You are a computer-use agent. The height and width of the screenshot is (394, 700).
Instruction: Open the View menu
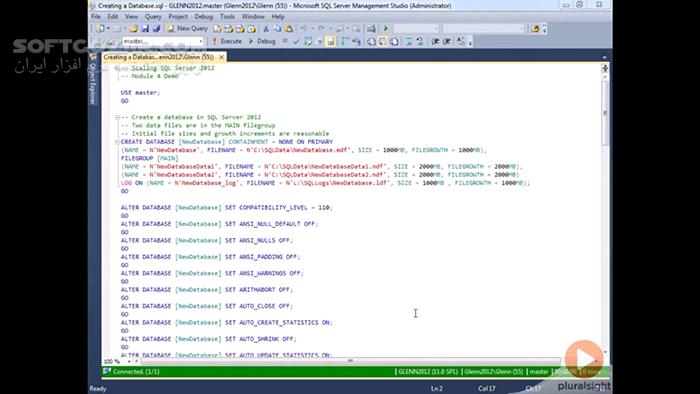point(131,17)
